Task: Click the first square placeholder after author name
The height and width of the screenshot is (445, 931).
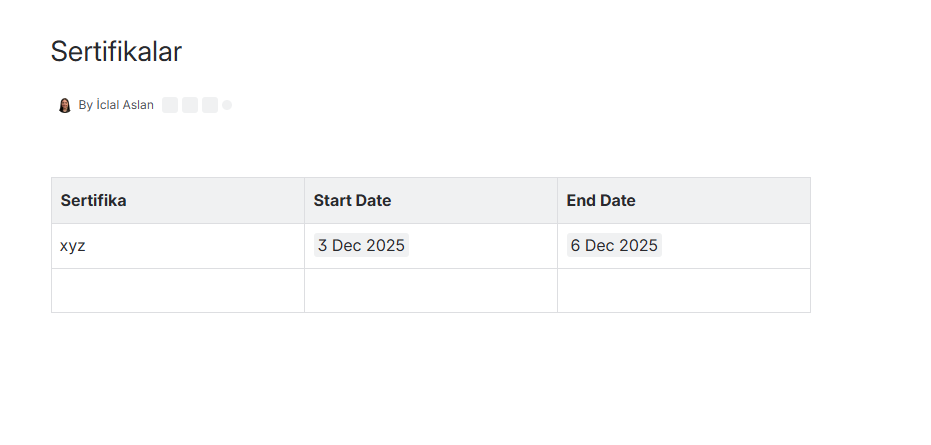Action: pyautogui.click(x=170, y=105)
